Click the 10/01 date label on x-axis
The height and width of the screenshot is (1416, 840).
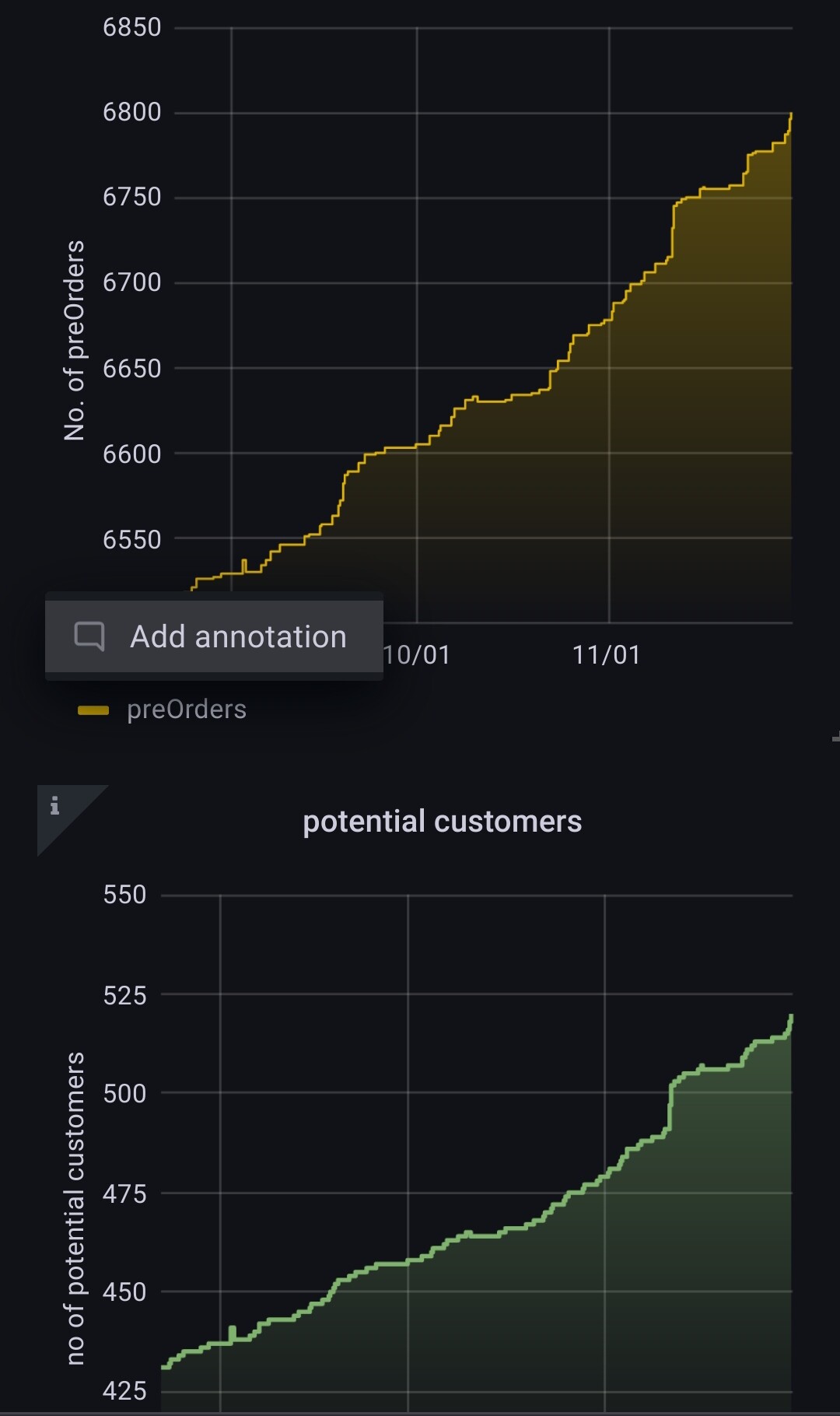coord(418,655)
